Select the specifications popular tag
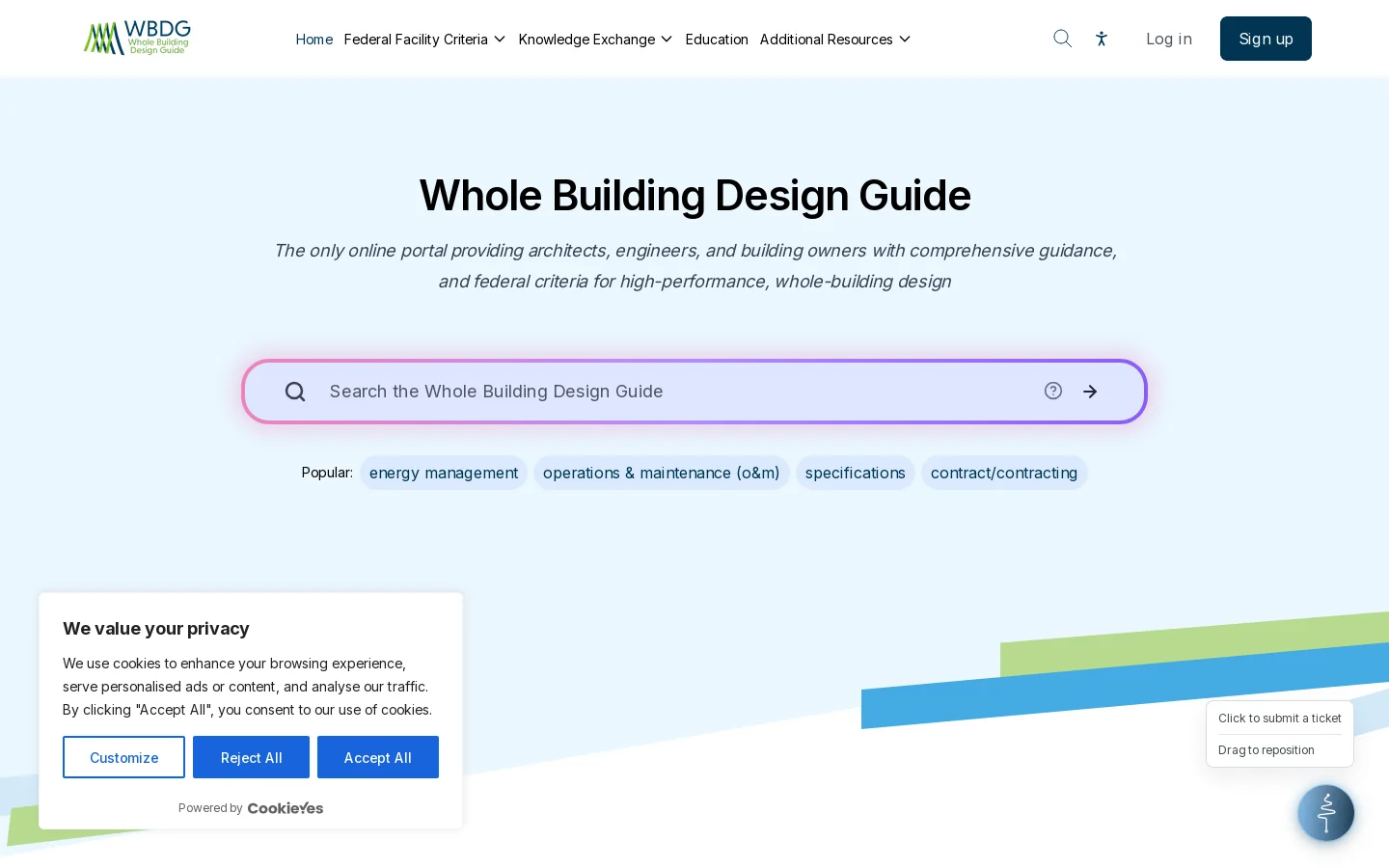 click(x=856, y=473)
